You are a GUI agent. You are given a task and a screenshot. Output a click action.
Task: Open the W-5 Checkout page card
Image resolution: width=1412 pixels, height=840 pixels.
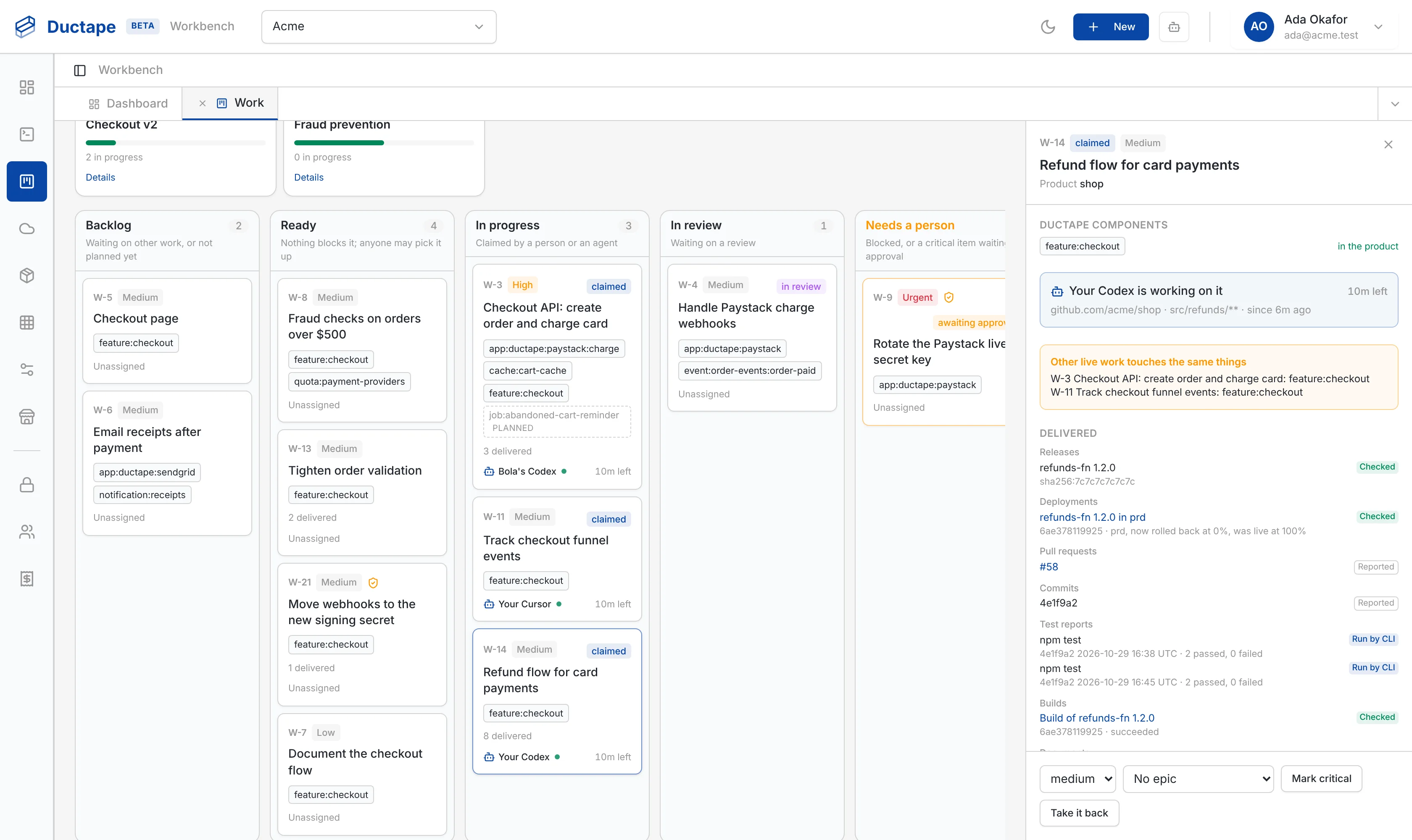(x=167, y=331)
